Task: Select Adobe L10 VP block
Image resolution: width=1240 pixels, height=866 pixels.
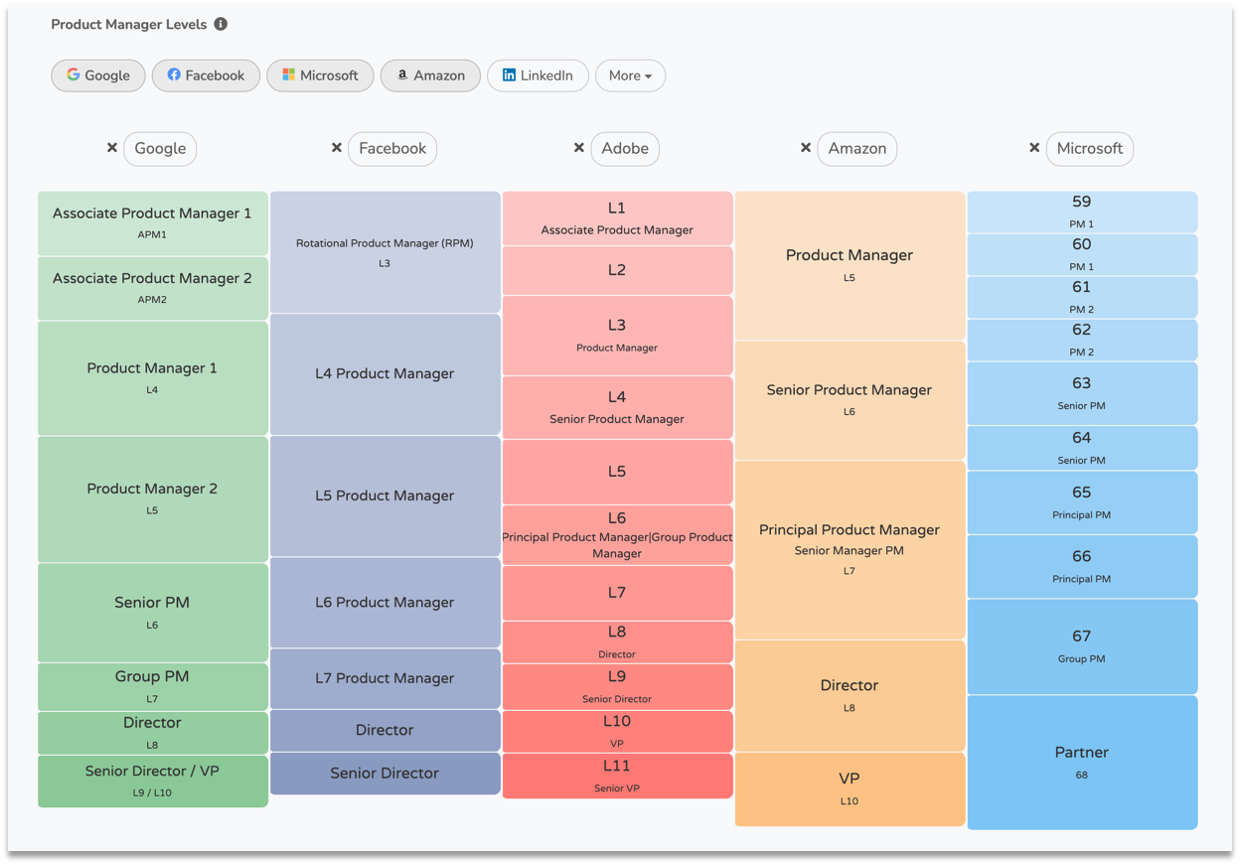Action: click(617, 732)
